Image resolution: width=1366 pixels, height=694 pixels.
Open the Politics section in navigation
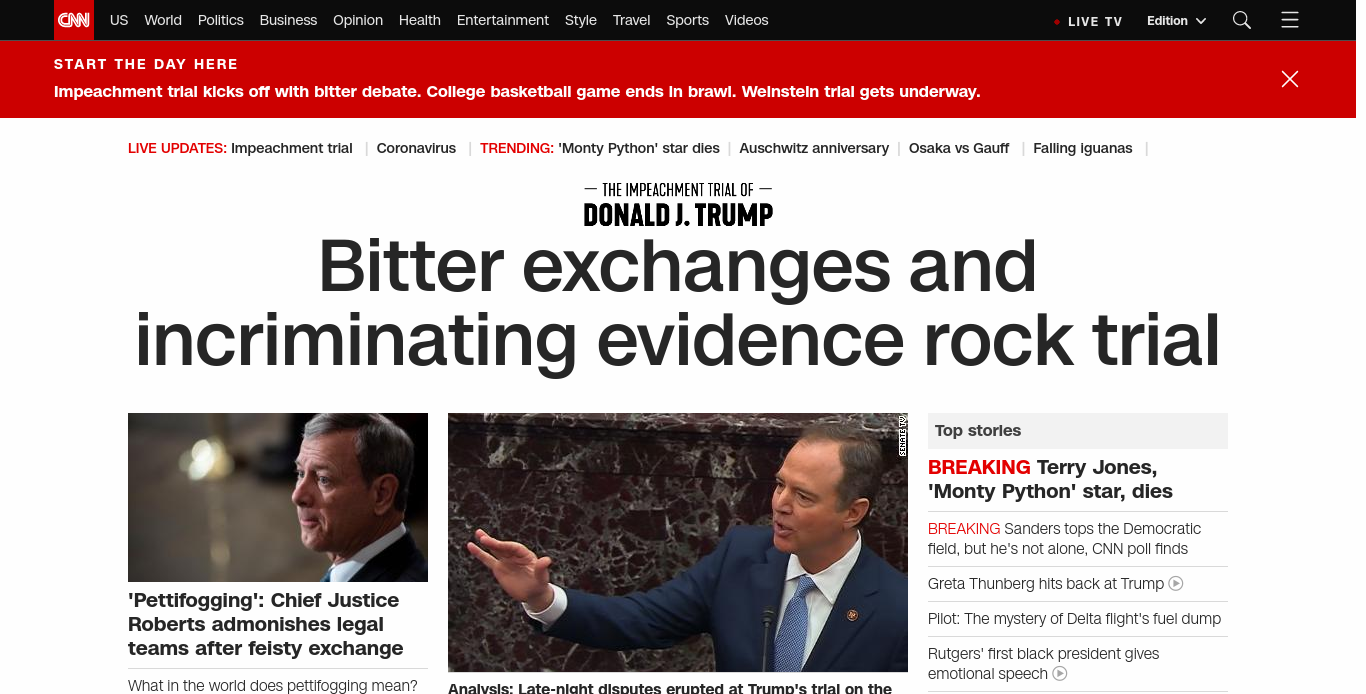coord(221,20)
